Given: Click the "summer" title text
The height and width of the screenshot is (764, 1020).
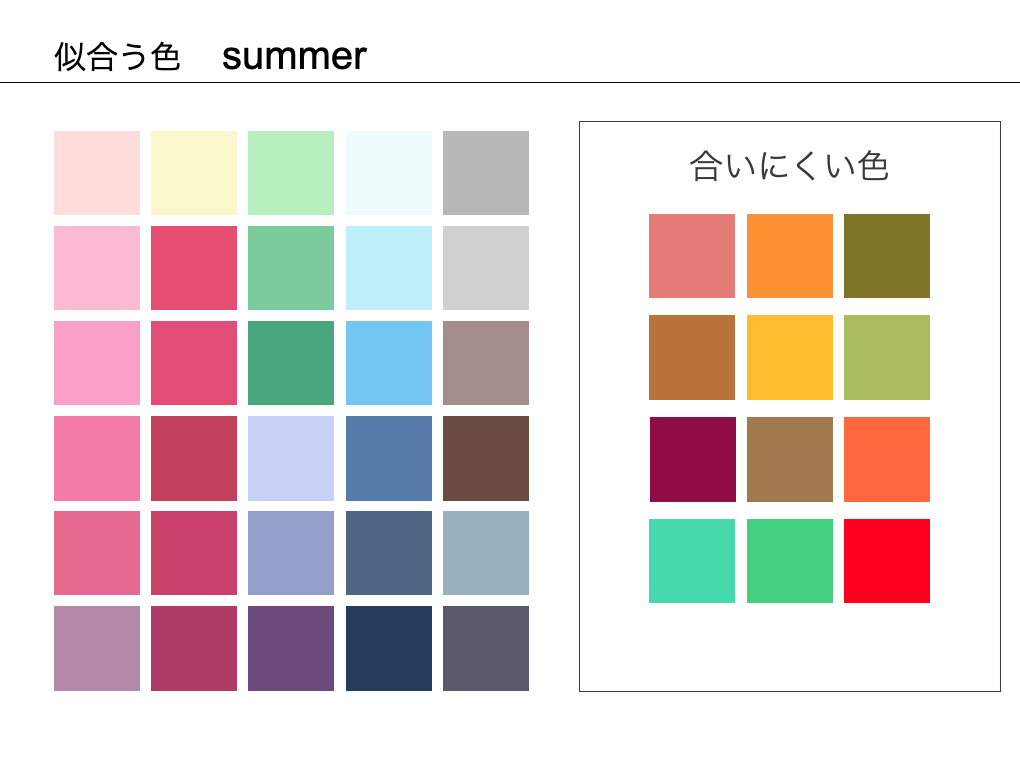Looking at the screenshot, I should tap(294, 57).
